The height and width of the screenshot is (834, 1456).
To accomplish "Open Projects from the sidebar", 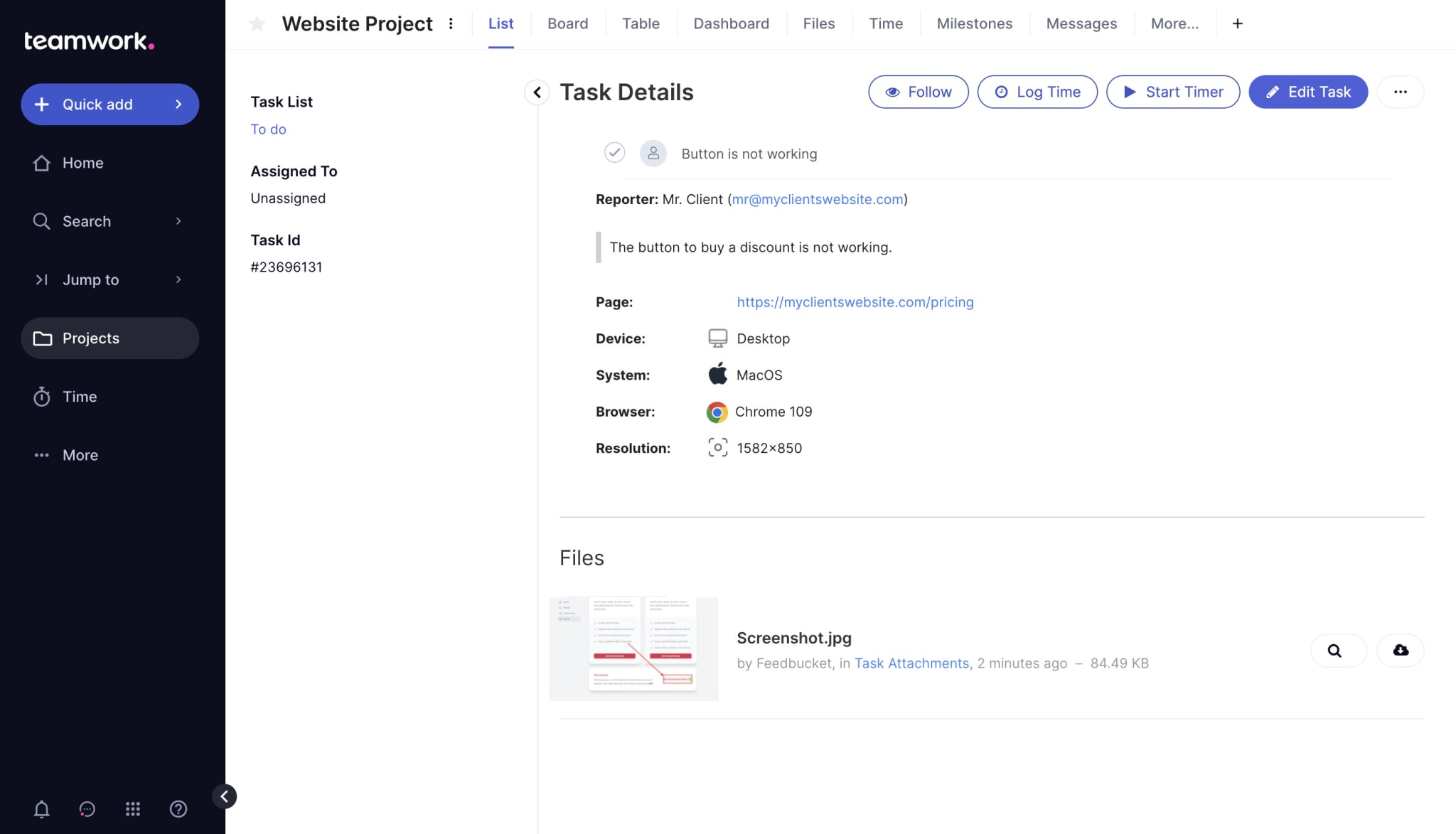I will pyautogui.click(x=90, y=338).
